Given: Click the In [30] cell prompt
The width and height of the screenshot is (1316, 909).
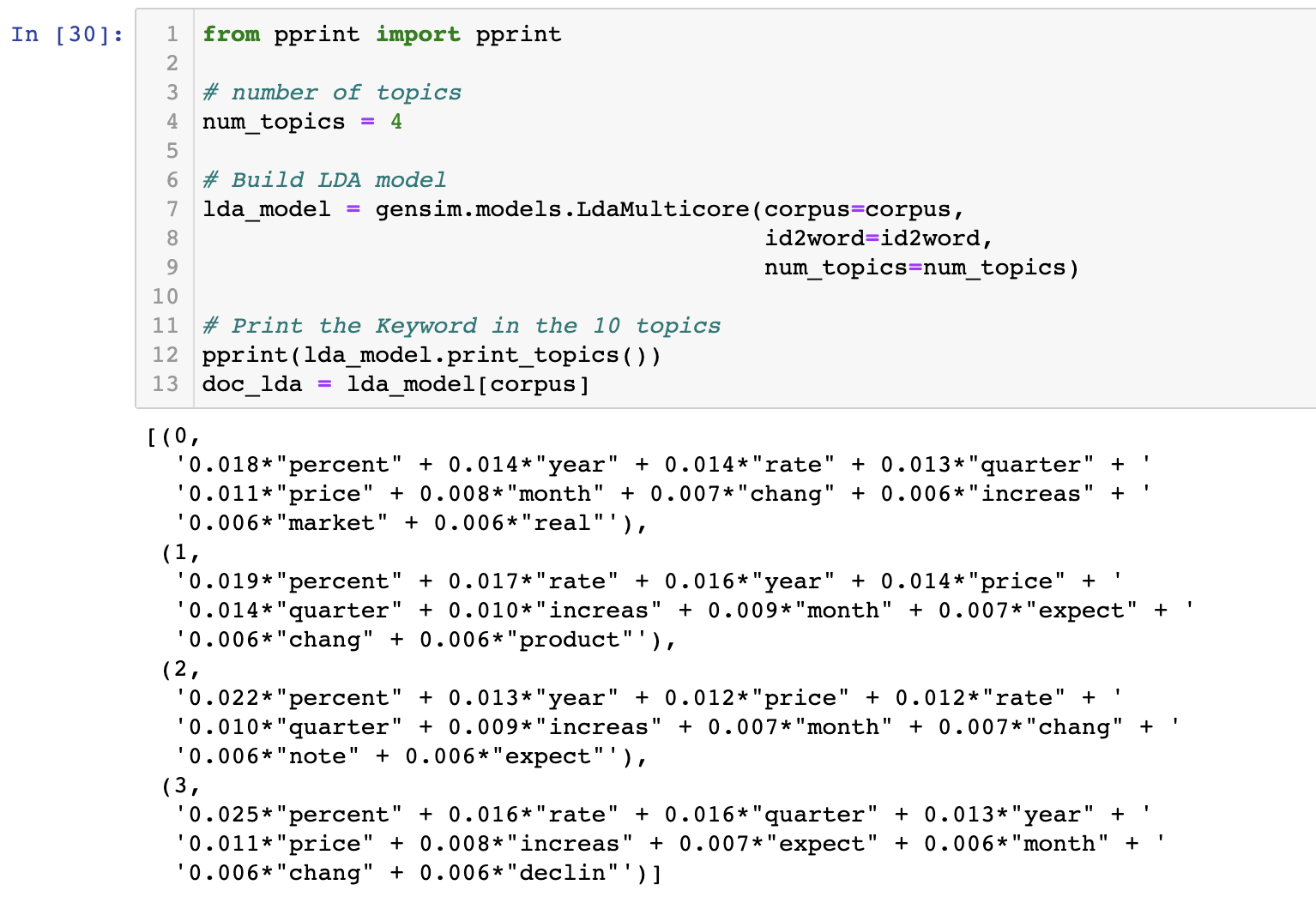Looking at the screenshot, I should (67, 34).
